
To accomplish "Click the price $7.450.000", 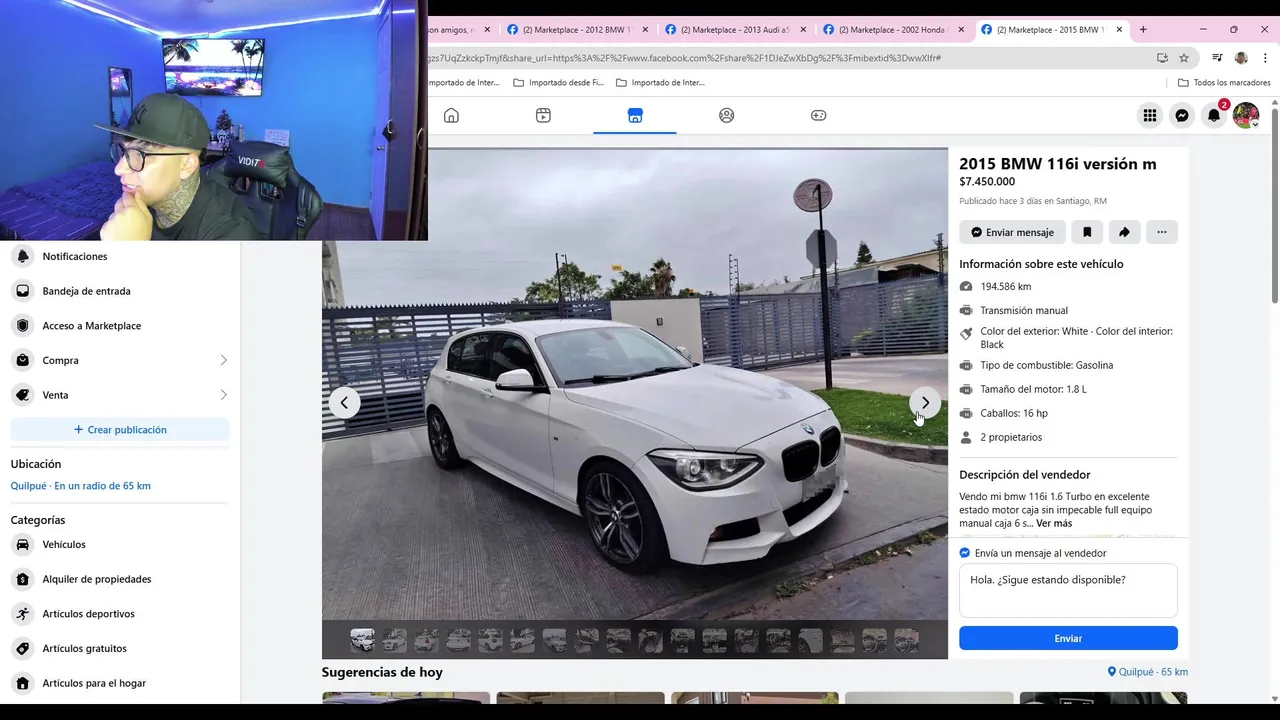I will coord(987,182).
